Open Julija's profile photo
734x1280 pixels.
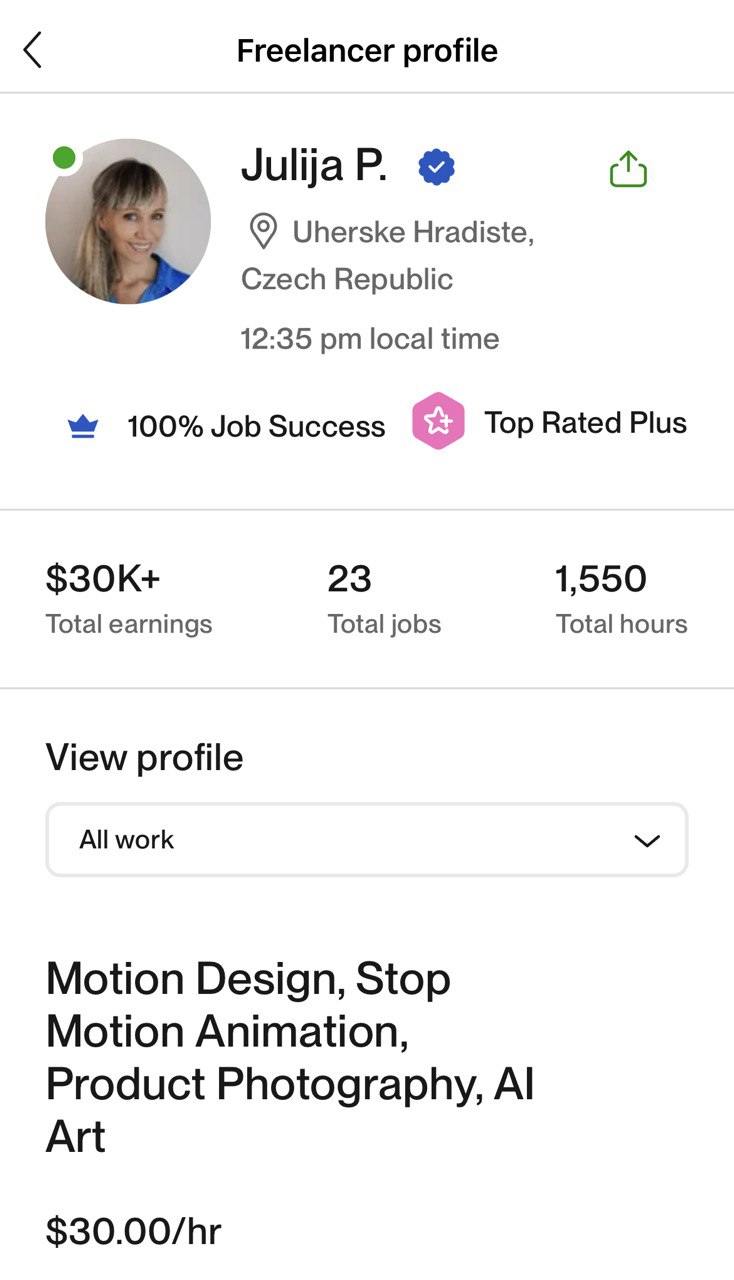[x=128, y=222]
